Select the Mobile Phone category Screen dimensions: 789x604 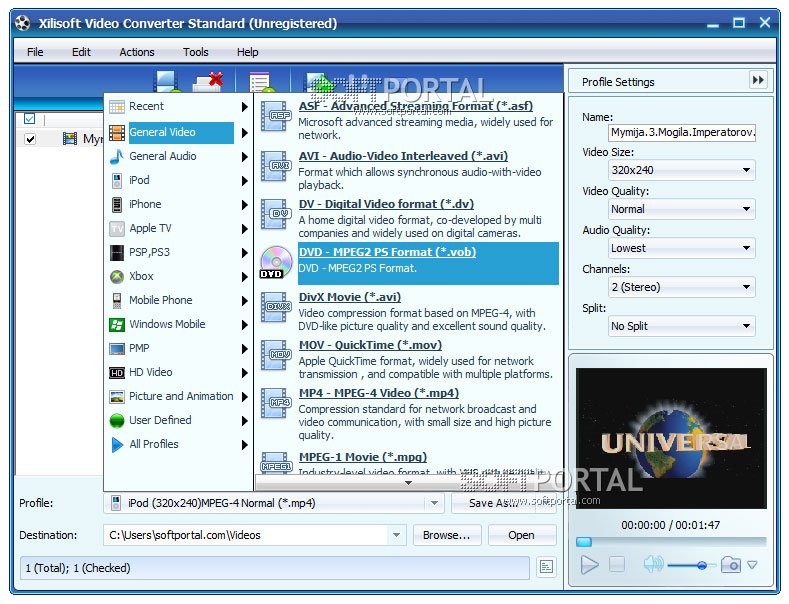pos(179,300)
